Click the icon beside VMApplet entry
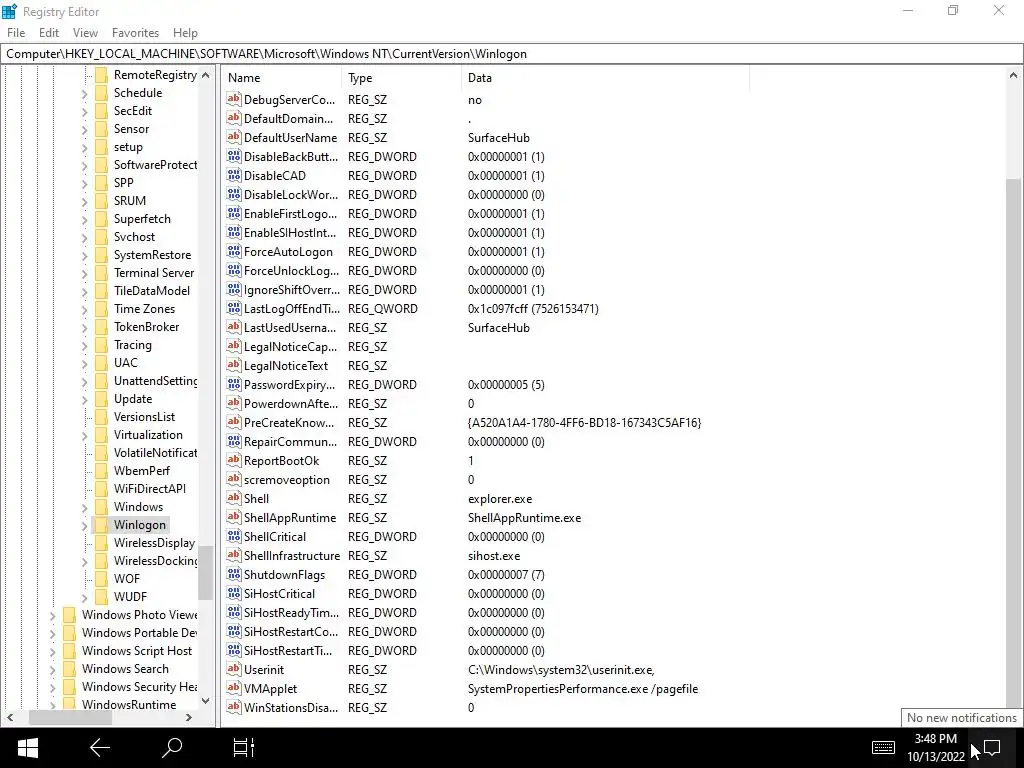Viewport: 1024px width, 768px height. click(234, 688)
